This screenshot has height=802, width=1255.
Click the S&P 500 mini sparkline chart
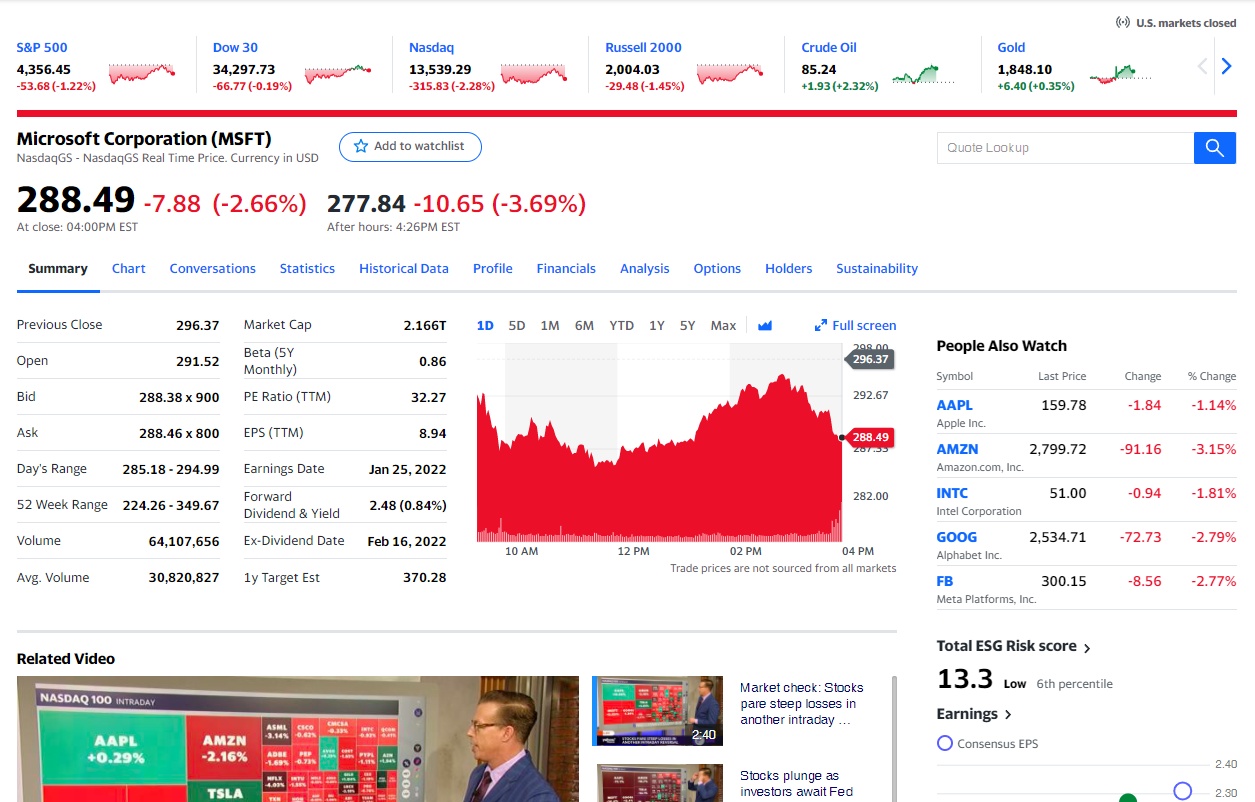coord(141,73)
